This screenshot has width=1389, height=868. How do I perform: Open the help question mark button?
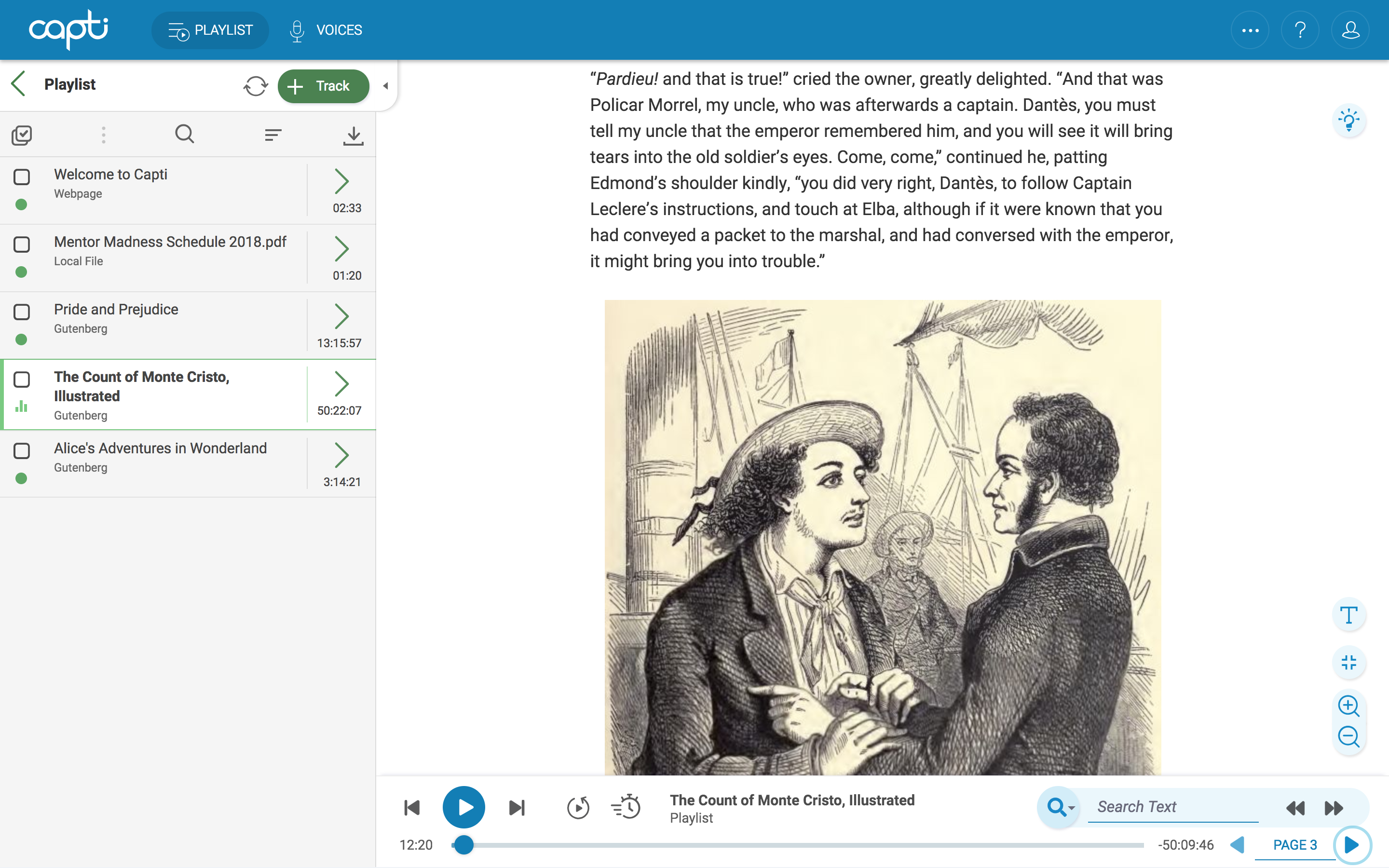1300,30
